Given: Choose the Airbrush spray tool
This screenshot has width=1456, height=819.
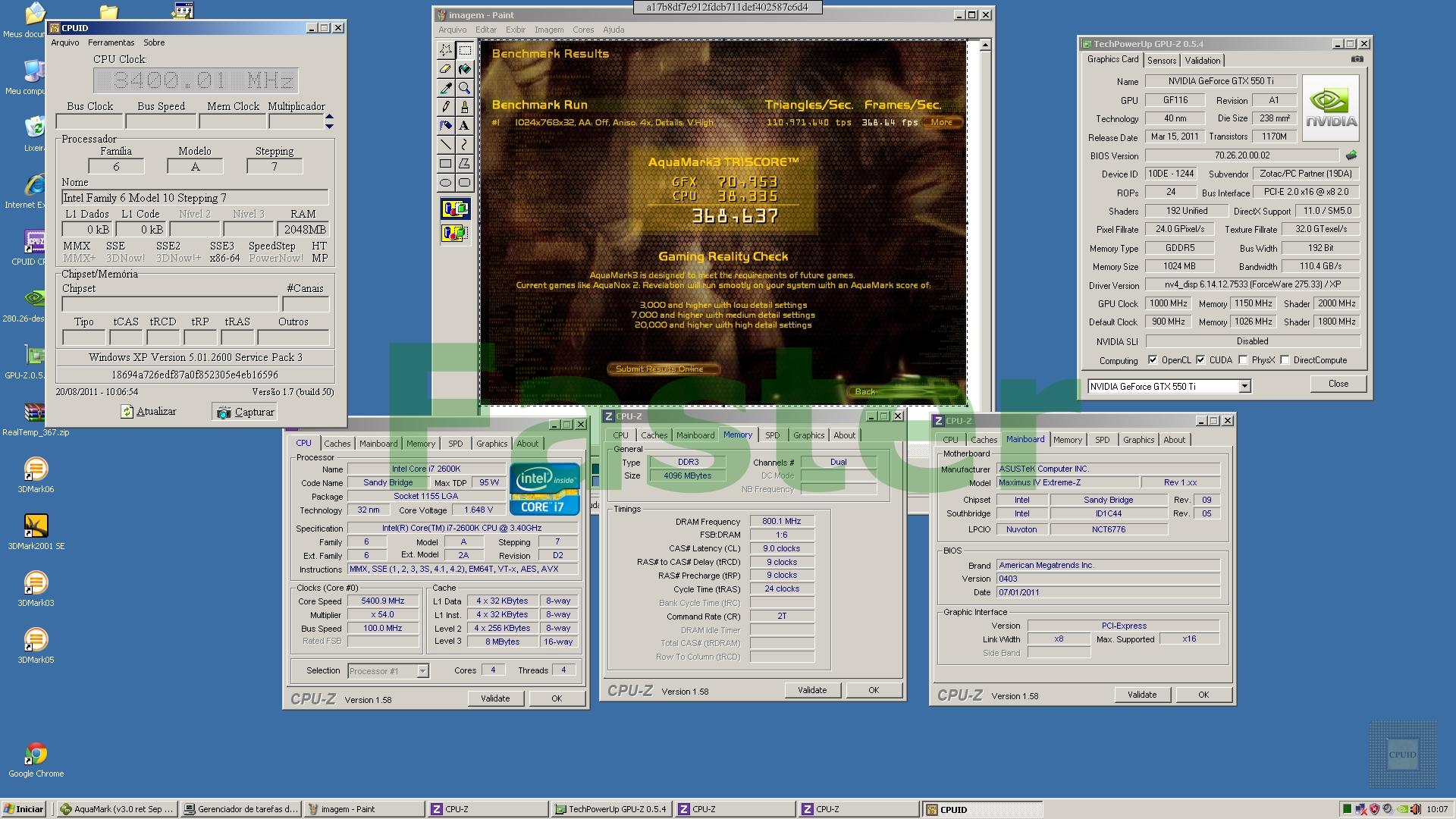Looking at the screenshot, I should [x=445, y=126].
